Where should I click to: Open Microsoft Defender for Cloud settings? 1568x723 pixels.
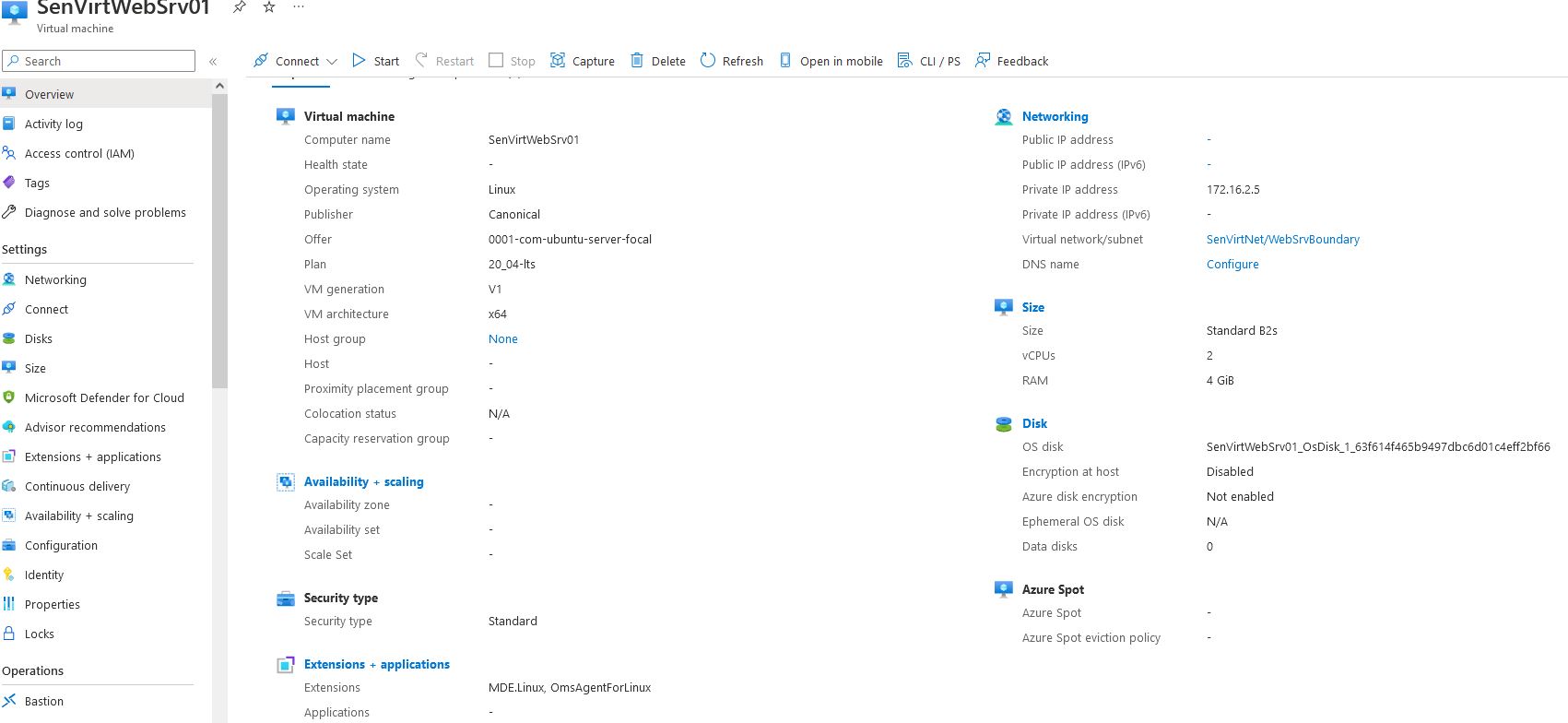pyautogui.click(x=104, y=397)
